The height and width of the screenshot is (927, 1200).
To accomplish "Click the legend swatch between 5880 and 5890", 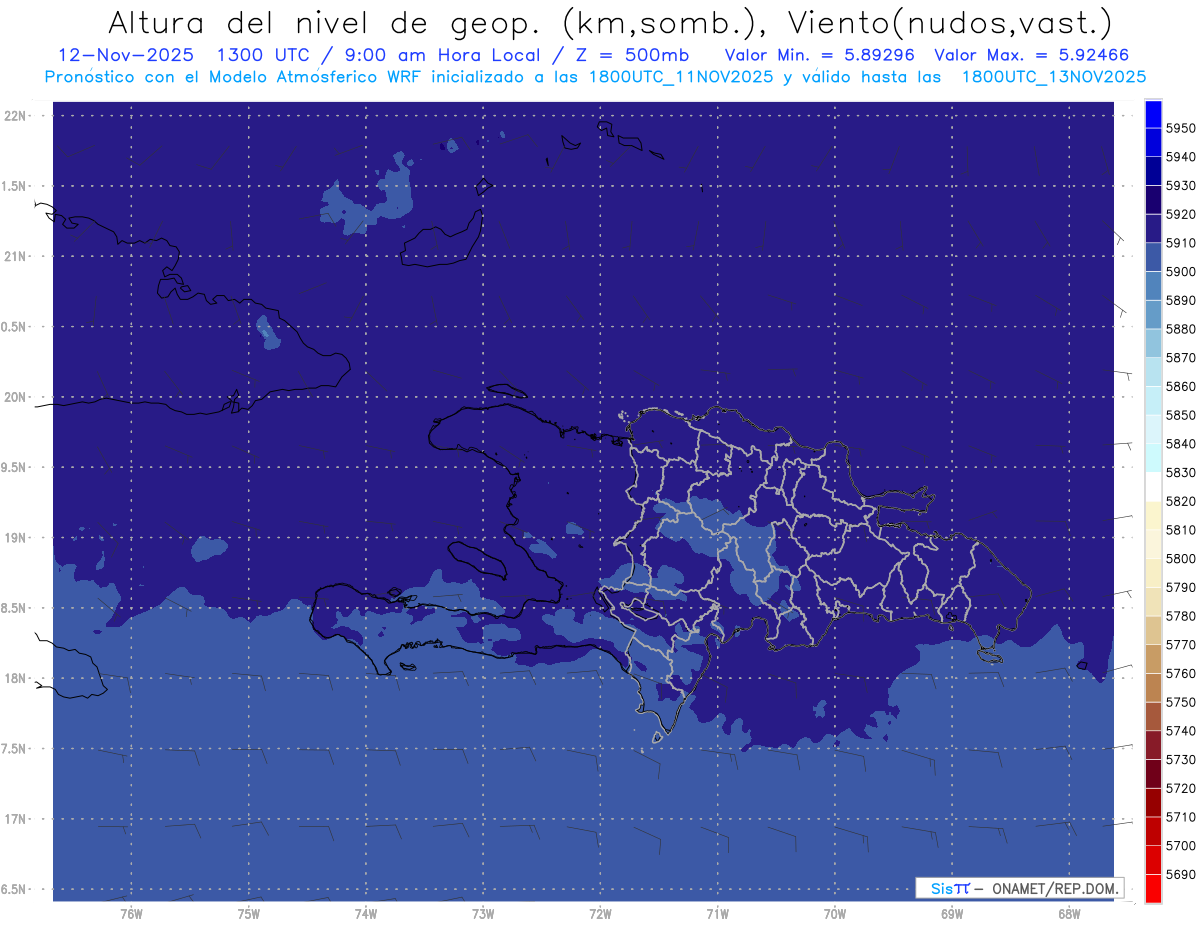I will [1153, 315].
